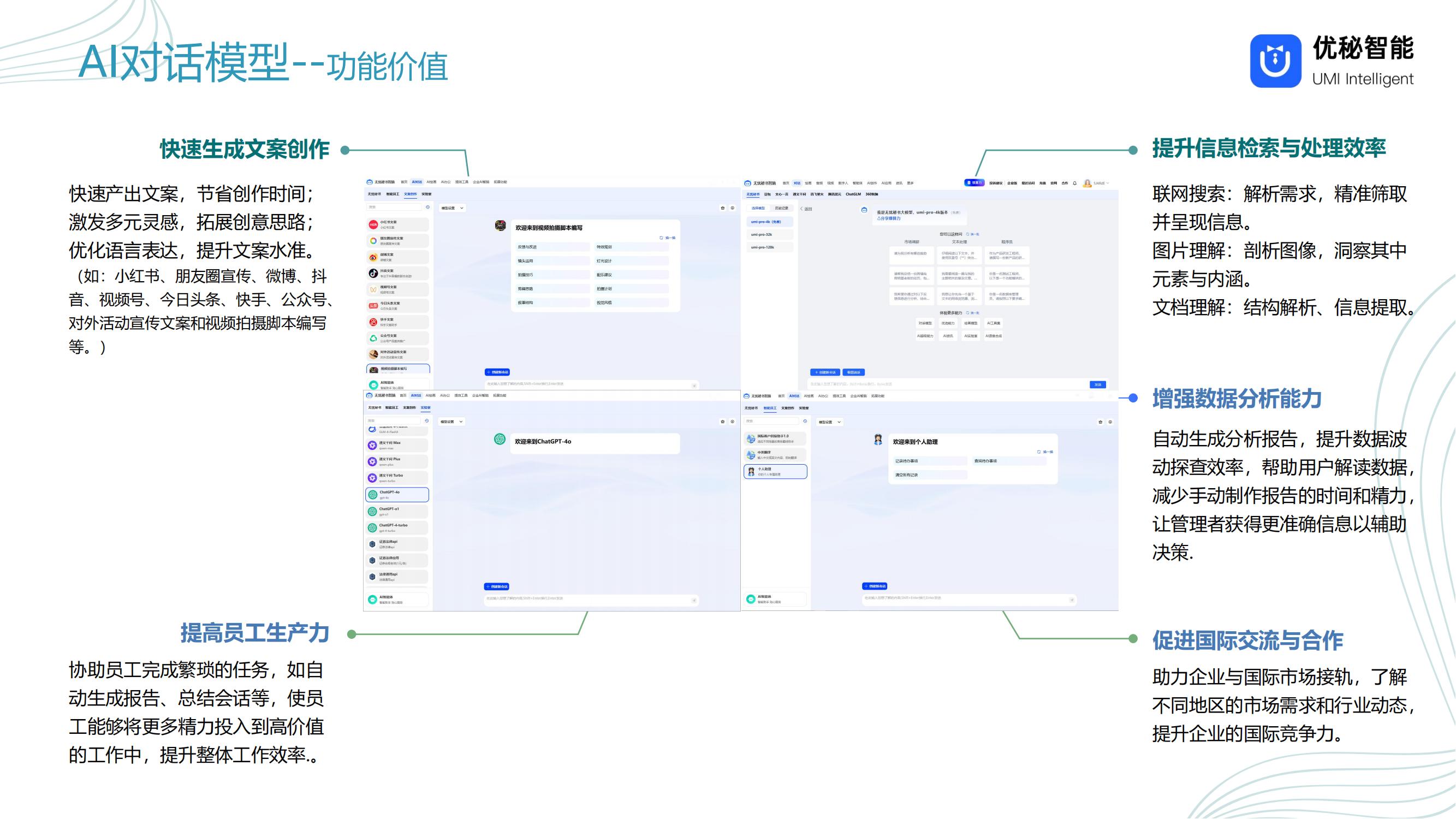Open the 微博文案 Weibo icon entry
Screen dimensions: 1456x819
click(373, 257)
